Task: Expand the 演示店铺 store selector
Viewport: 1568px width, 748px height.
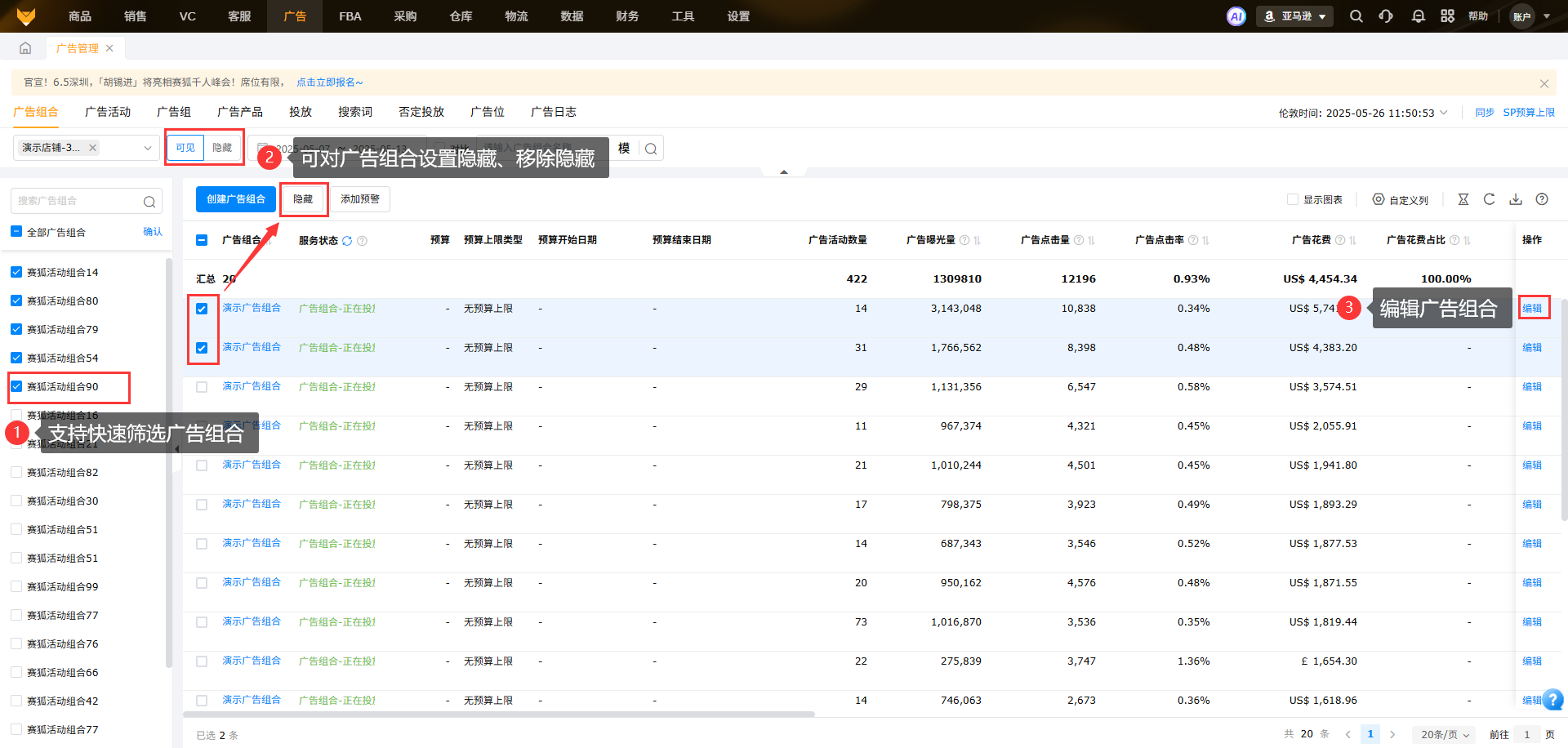Action: click(x=147, y=148)
